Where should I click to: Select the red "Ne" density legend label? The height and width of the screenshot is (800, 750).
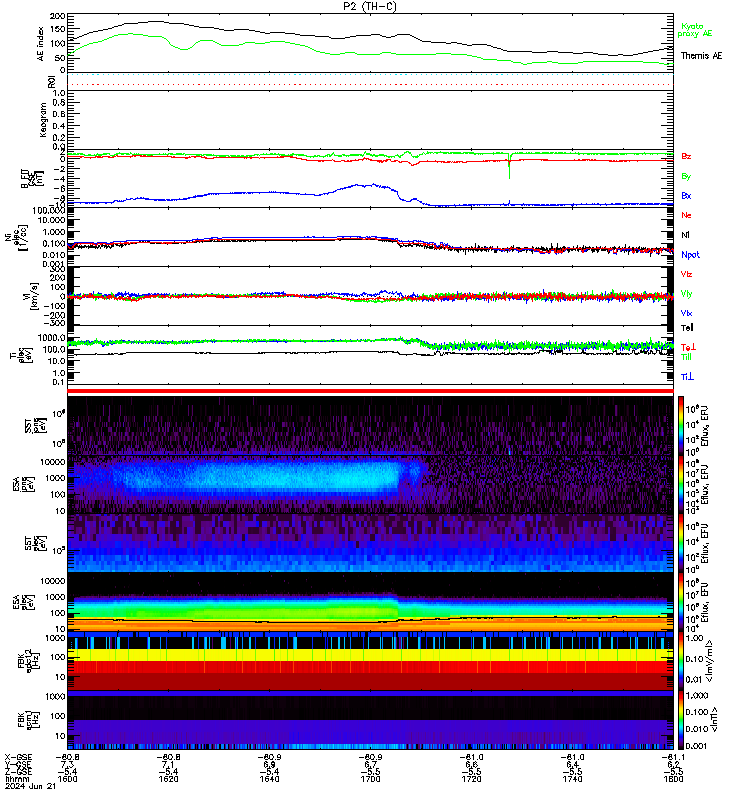coord(686,215)
